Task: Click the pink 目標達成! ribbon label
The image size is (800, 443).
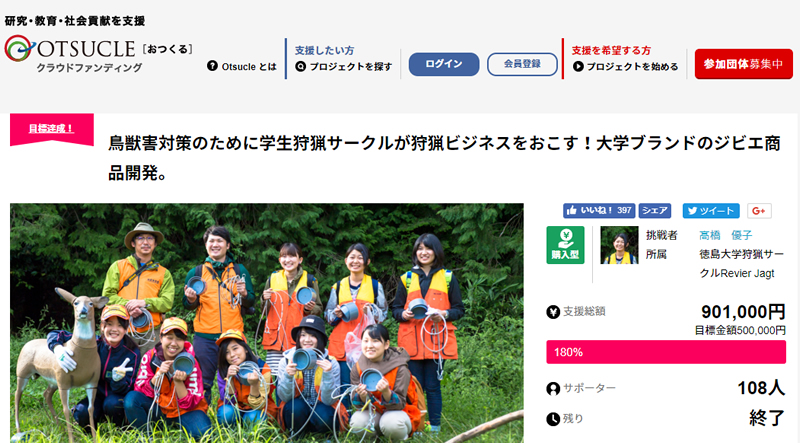Action: point(52,129)
